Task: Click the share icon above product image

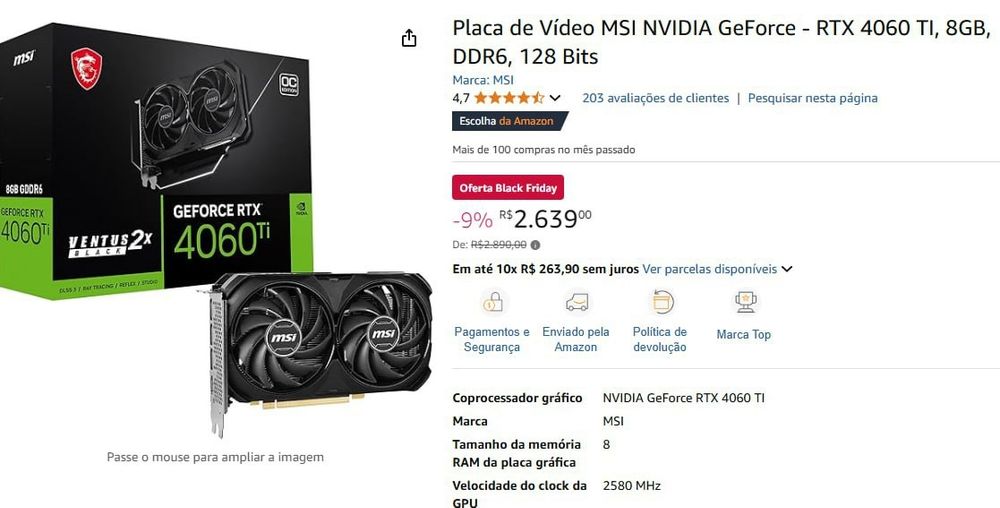Action: (x=409, y=38)
